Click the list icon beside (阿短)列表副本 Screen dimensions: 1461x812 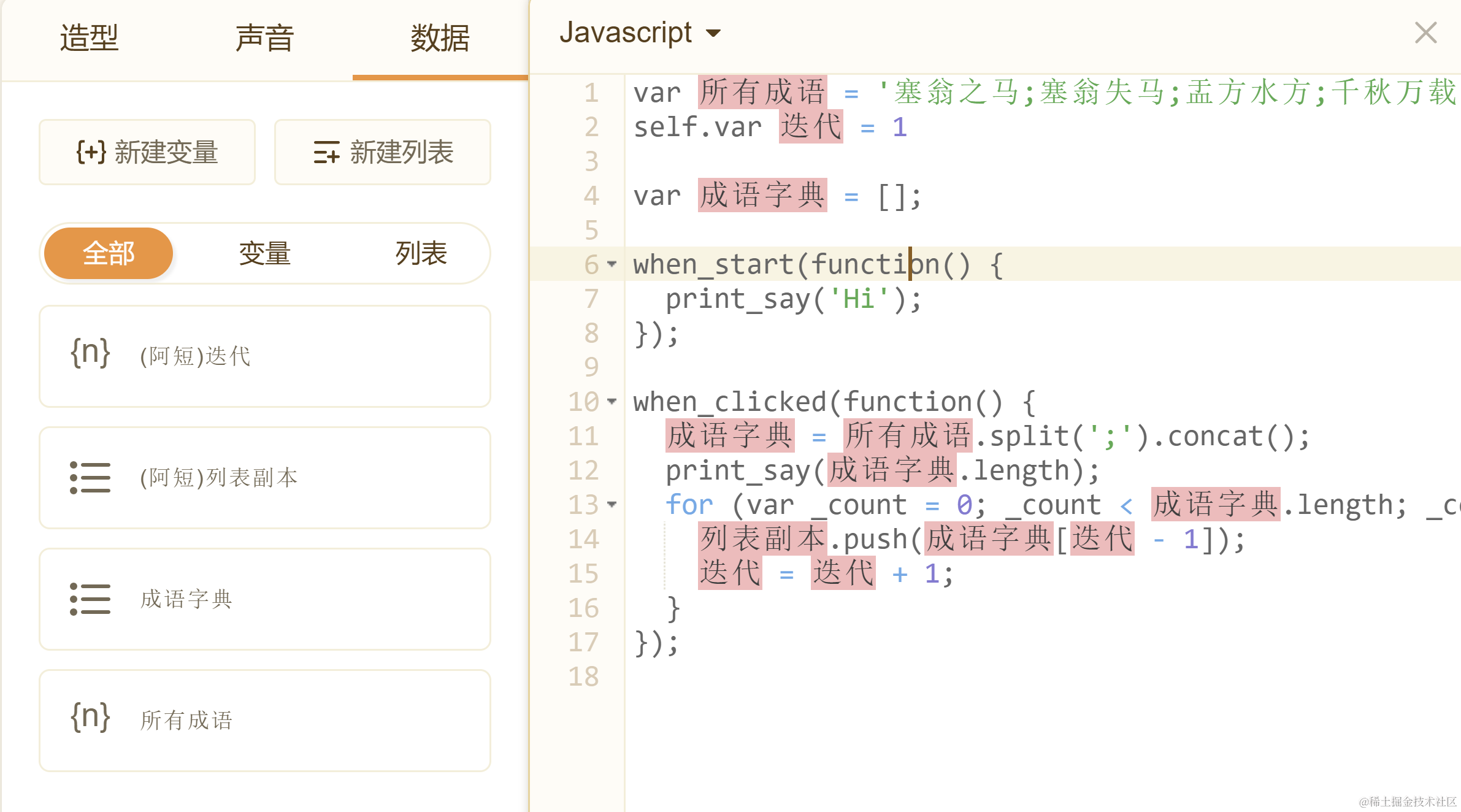pos(90,477)
